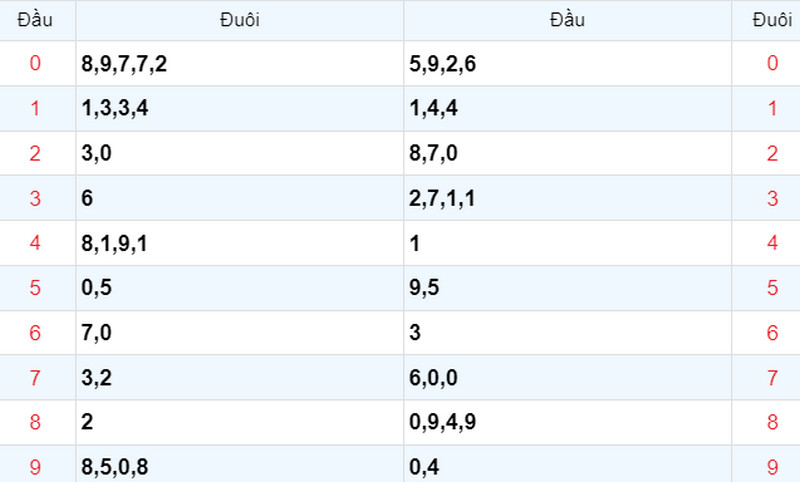
Task: Select the red 0 in left Đầu column
Action: (x=35, y=63)
